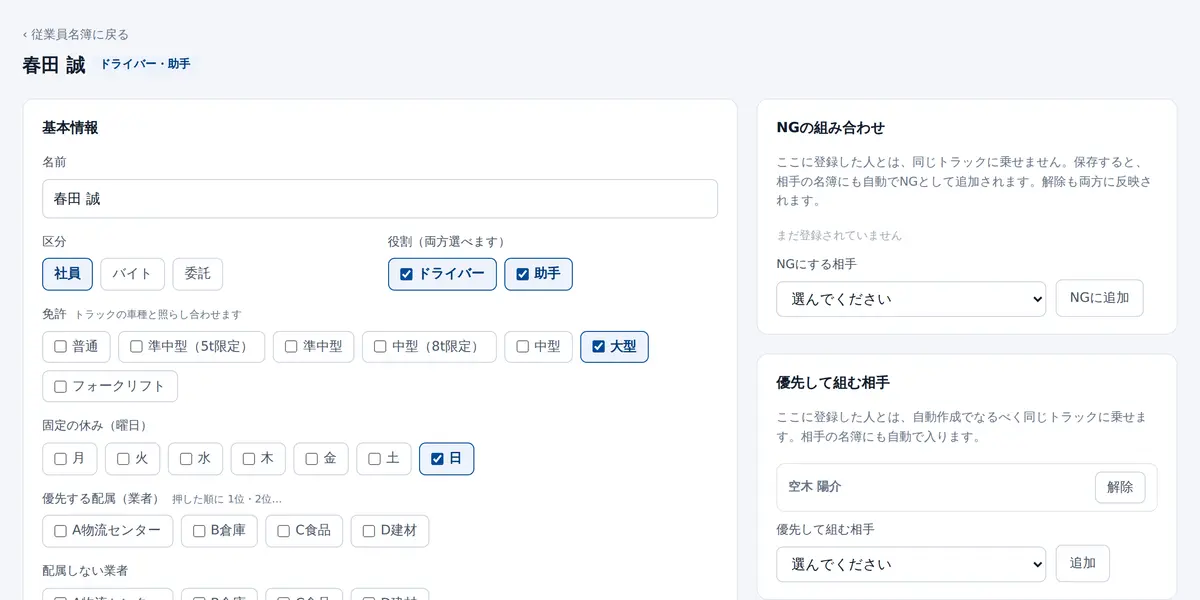The image size is (1200, 600).
Task: Go back via 従業員名簿に戻る link
Action: [x=76, y=34]
